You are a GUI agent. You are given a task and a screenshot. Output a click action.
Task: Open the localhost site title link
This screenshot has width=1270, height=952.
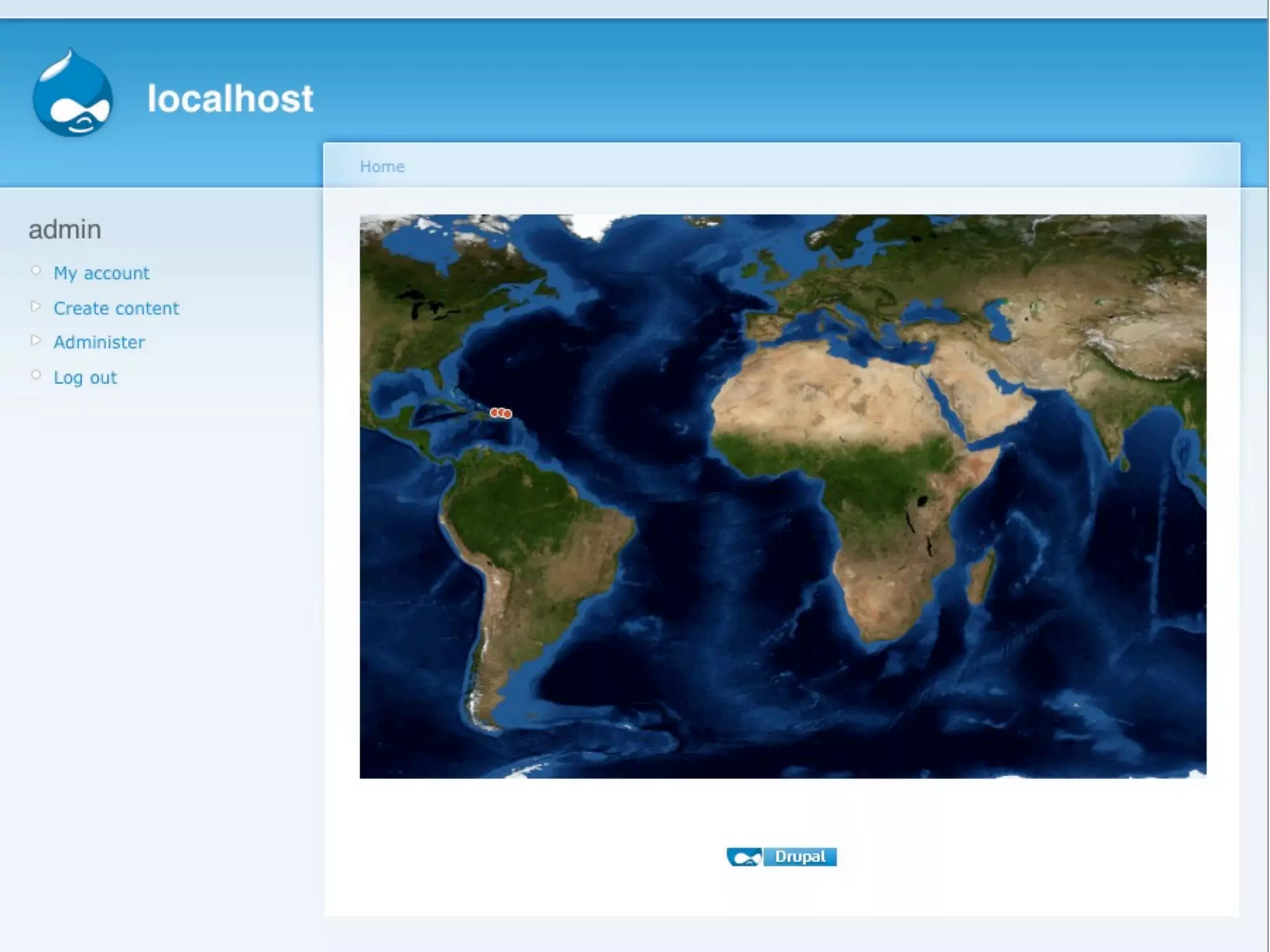[230, 99]
